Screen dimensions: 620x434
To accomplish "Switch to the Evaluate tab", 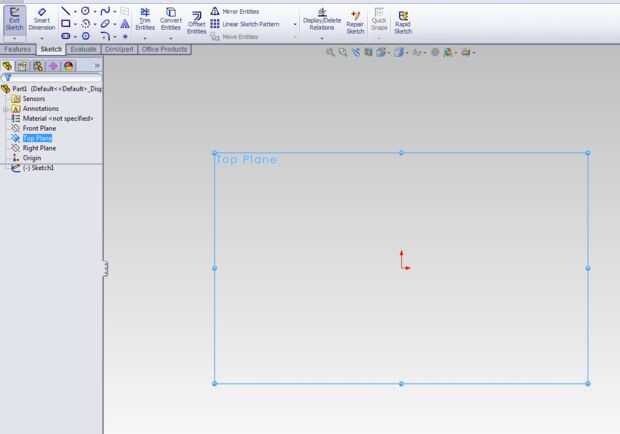I will (83, 49).
